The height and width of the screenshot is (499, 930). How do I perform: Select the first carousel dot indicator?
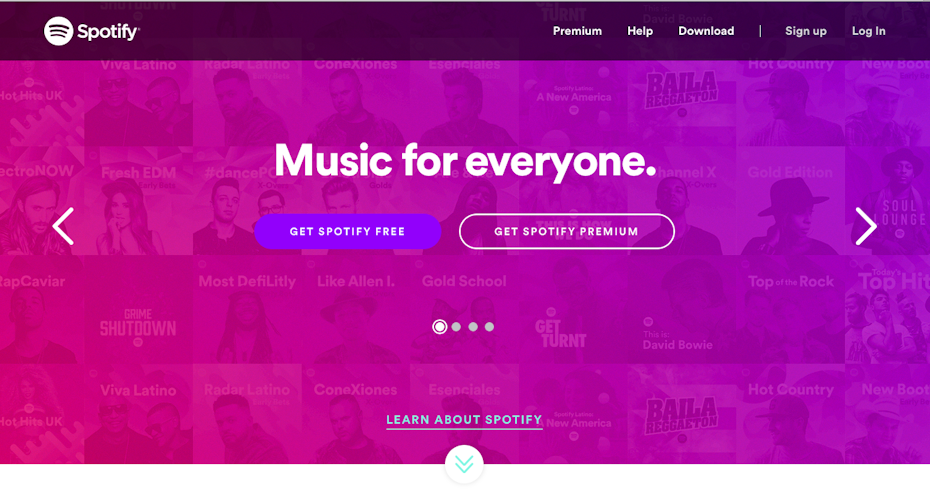click(439, 327)
